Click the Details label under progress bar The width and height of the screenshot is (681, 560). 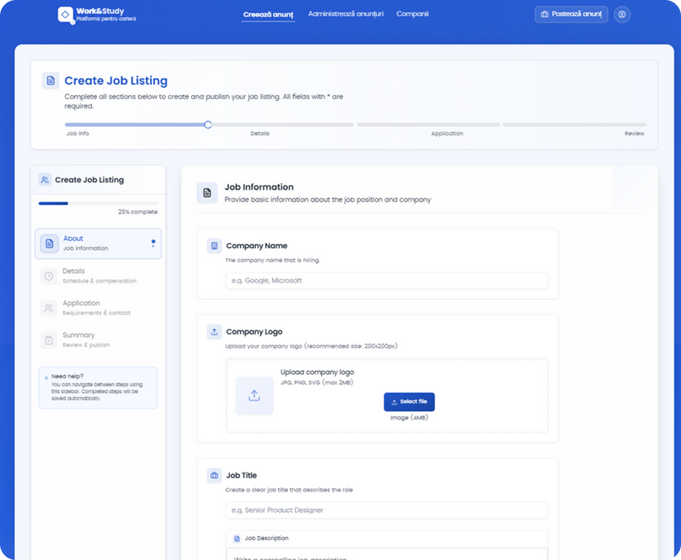[x=260, y=133]
